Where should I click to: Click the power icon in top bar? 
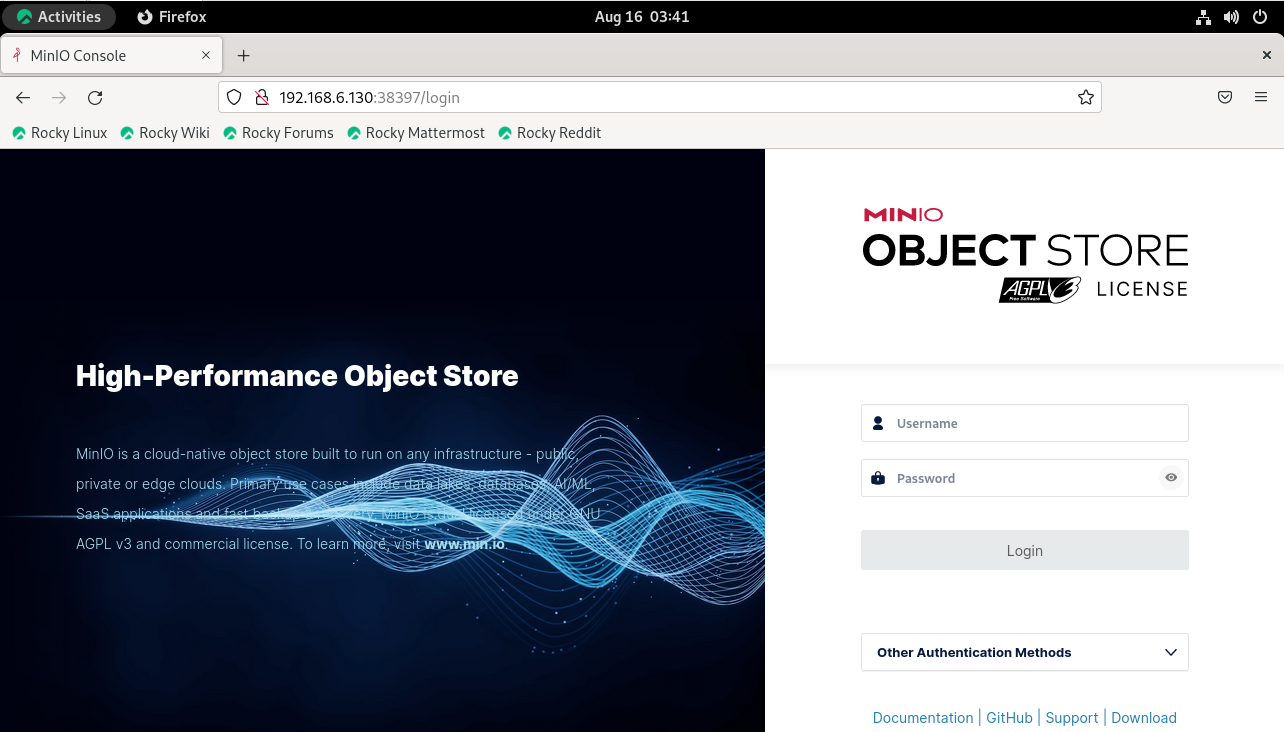tap(1260, 17)
